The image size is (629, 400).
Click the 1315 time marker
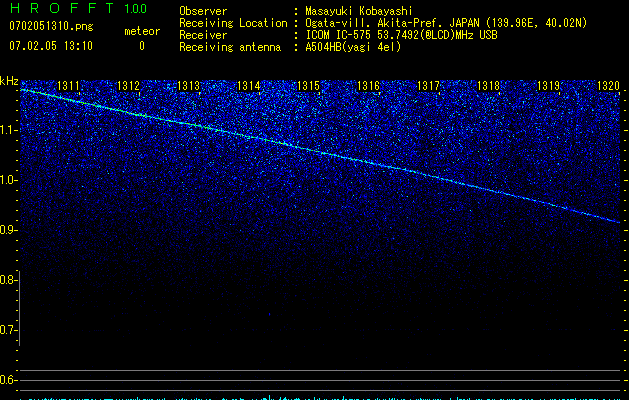click(308, 85)
